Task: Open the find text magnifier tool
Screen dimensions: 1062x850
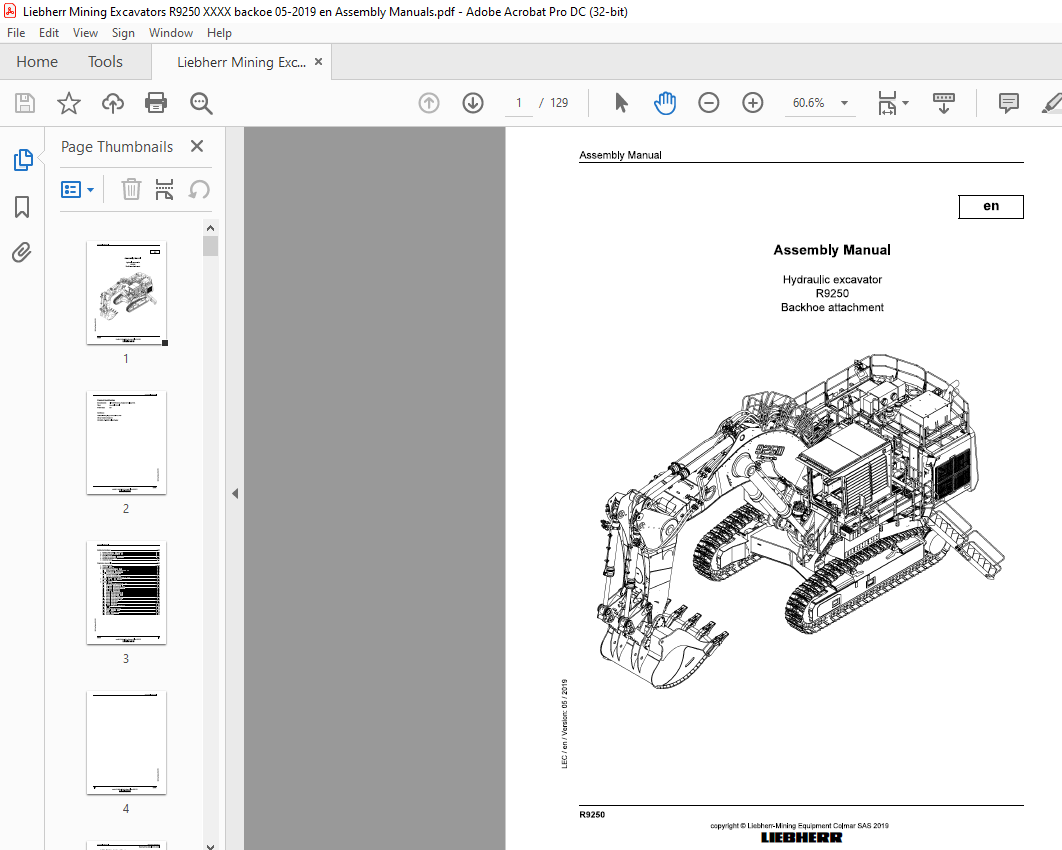Action: click(201, 103)
